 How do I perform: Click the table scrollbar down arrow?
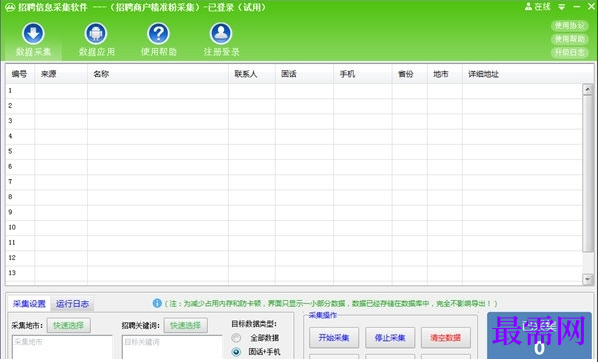[587, 279]
